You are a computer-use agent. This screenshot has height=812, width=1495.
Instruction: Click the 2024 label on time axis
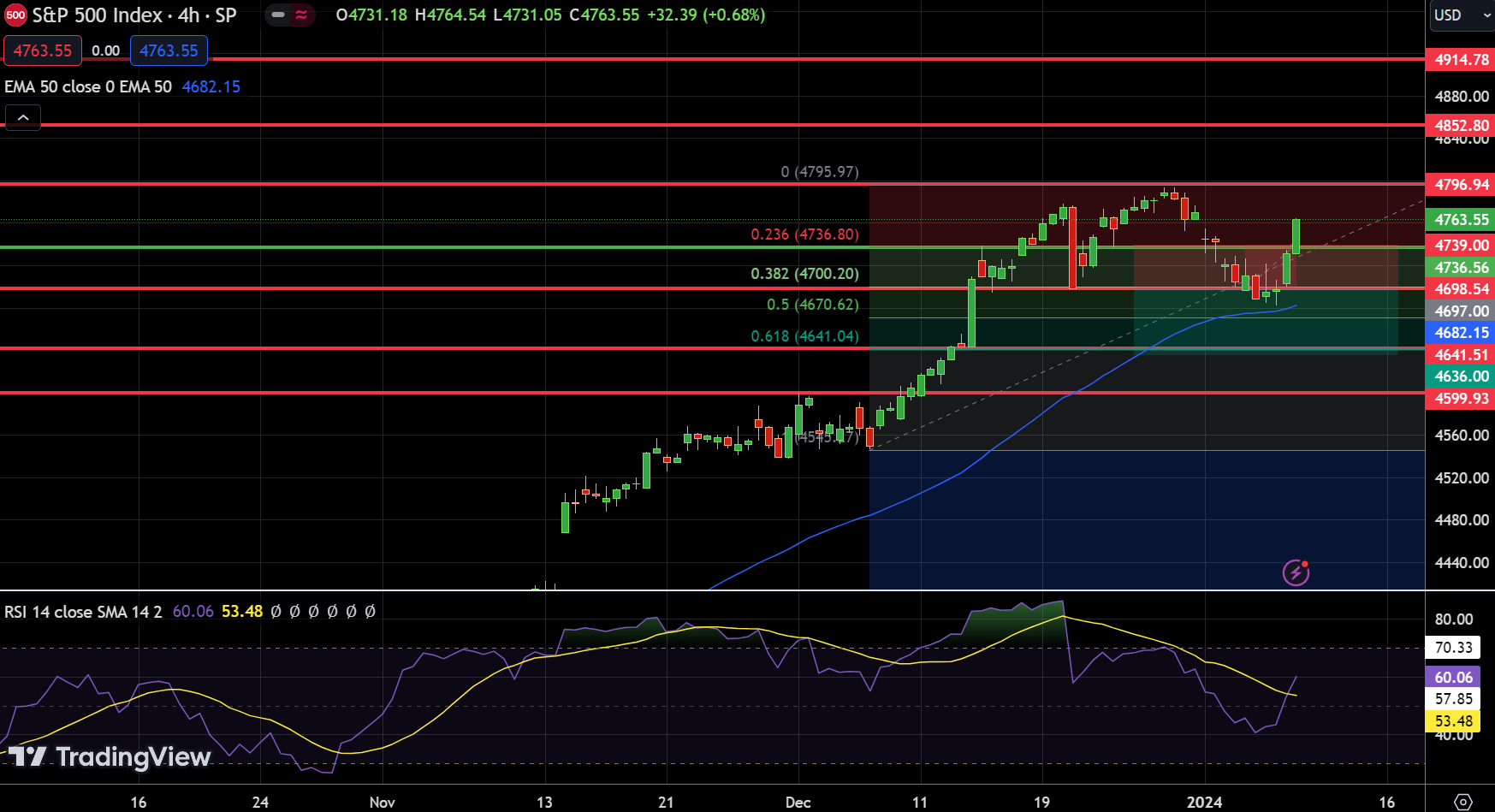point(1204,802)
